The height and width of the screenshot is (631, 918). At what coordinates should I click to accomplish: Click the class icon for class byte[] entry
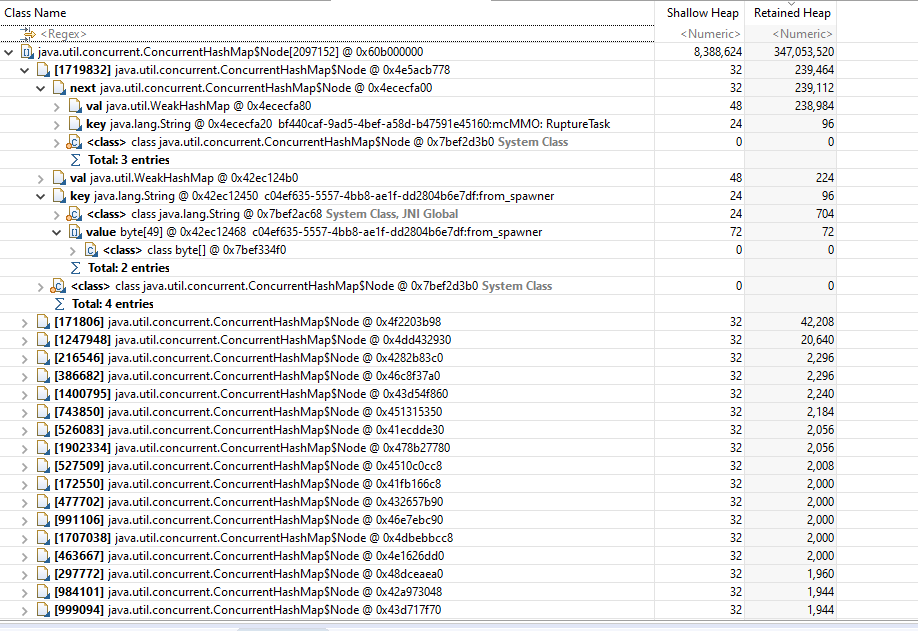pos(90,249)
